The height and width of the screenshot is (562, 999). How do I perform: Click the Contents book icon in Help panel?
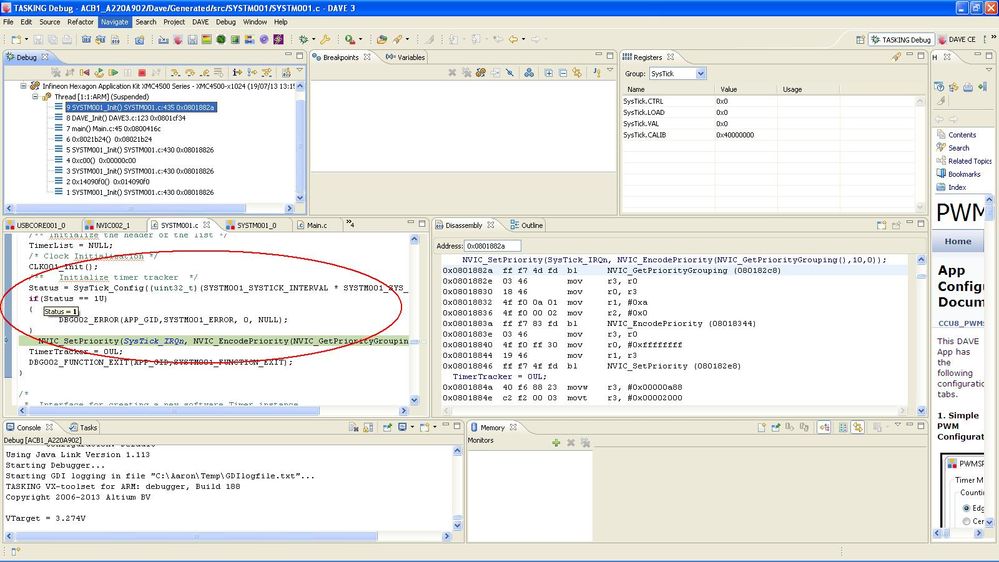941,134
